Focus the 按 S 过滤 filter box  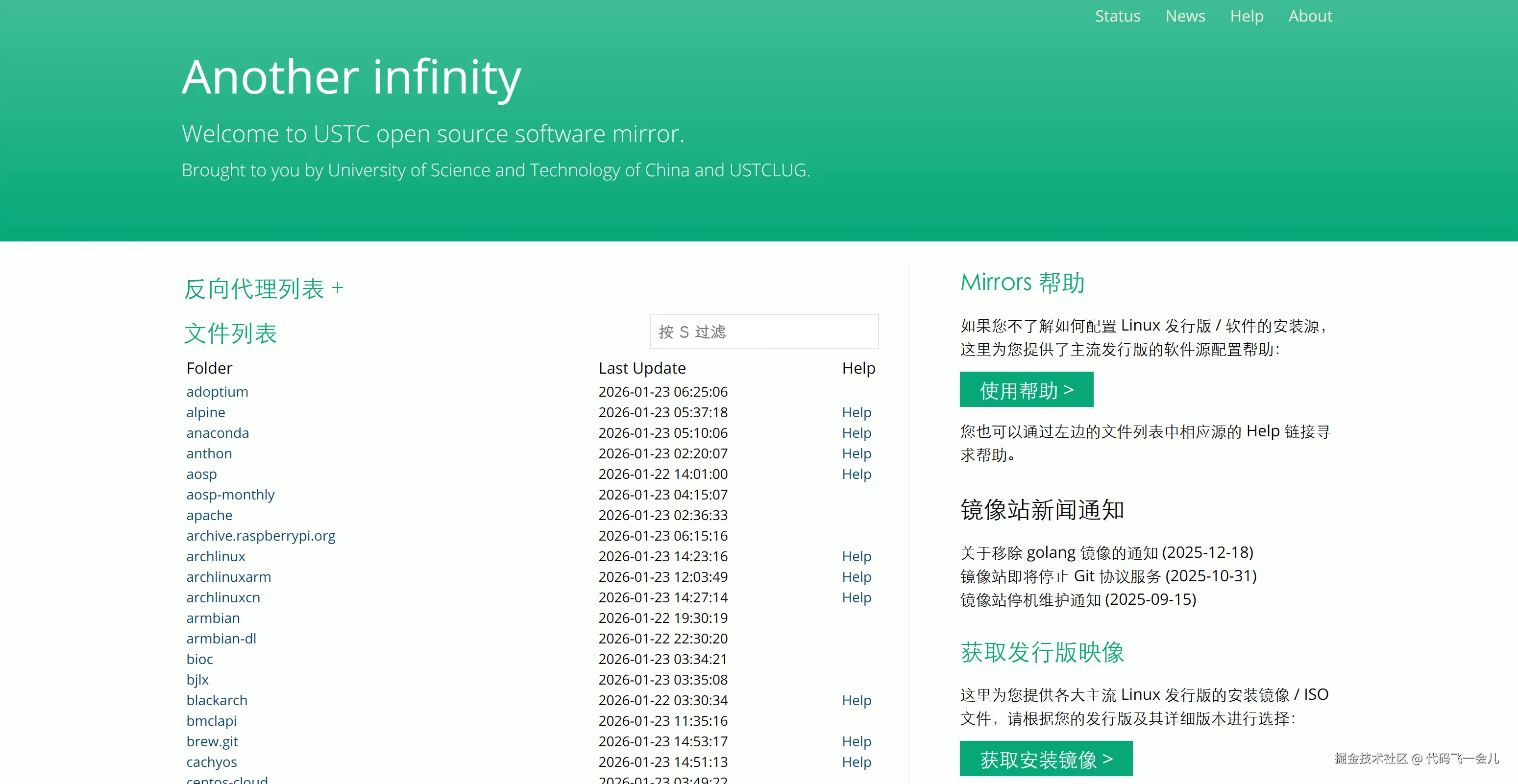763,332
